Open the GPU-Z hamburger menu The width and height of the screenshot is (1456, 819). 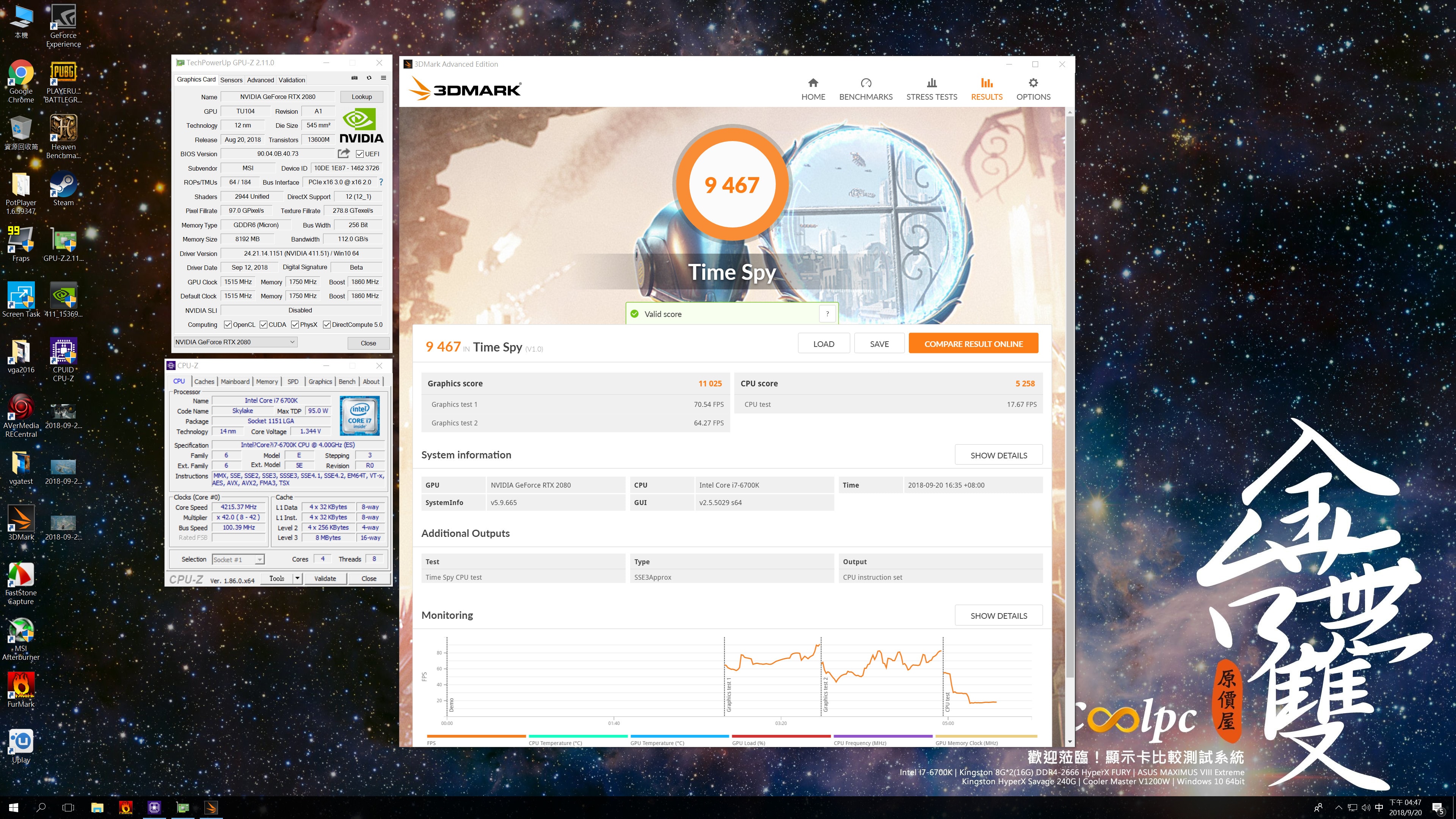(x=383, y=78)
